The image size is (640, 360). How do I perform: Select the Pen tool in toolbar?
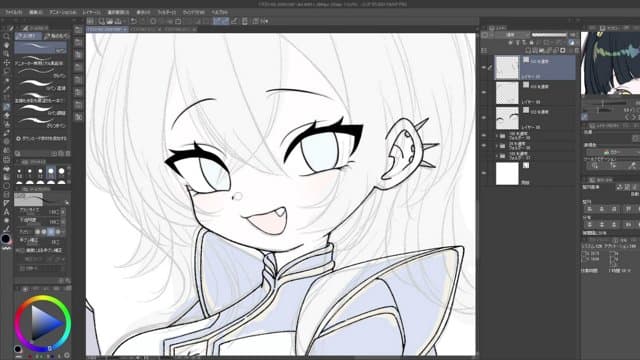click(7, 107)
